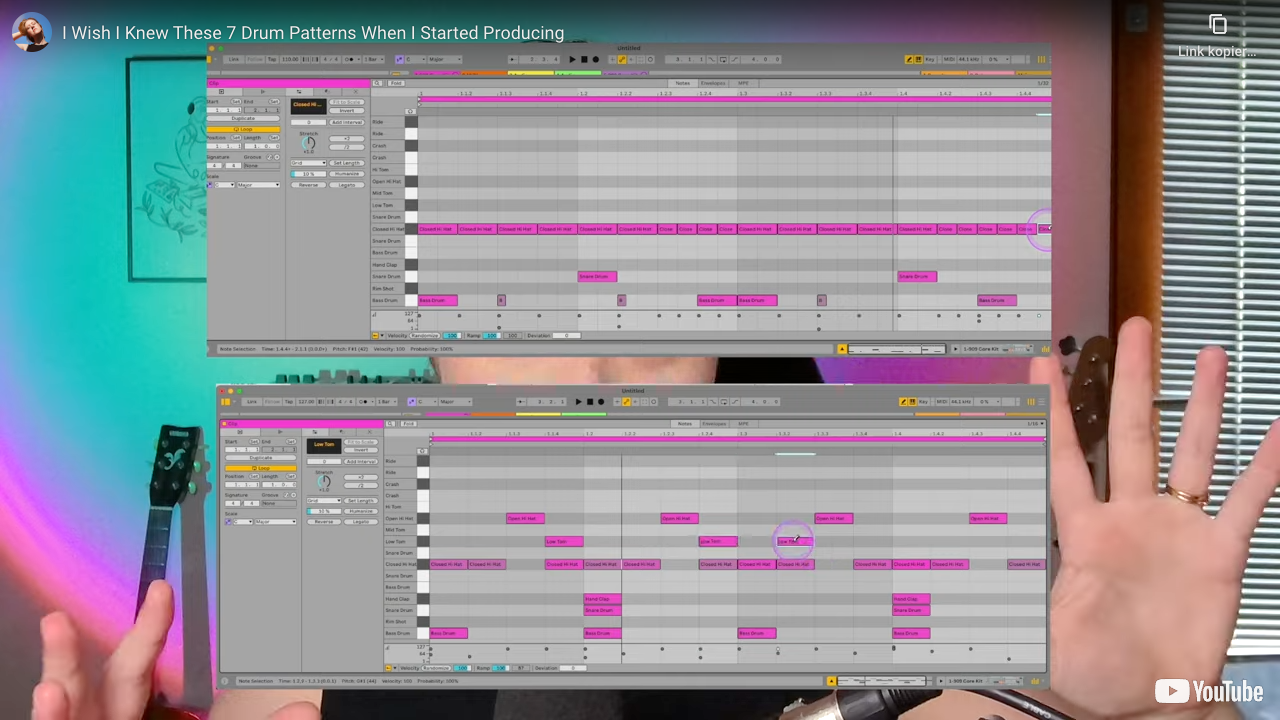Toggle Fold in the lower piano roll
Screen dimensions: 1280x720
click(408, 424)
